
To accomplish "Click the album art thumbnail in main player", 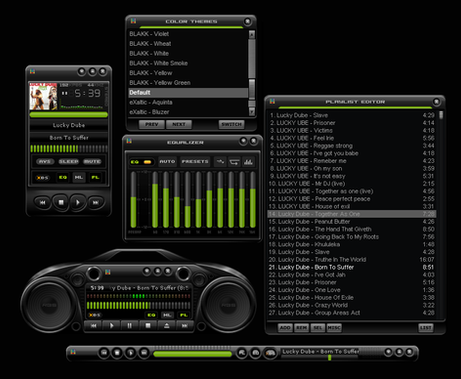I will [43, 96].
